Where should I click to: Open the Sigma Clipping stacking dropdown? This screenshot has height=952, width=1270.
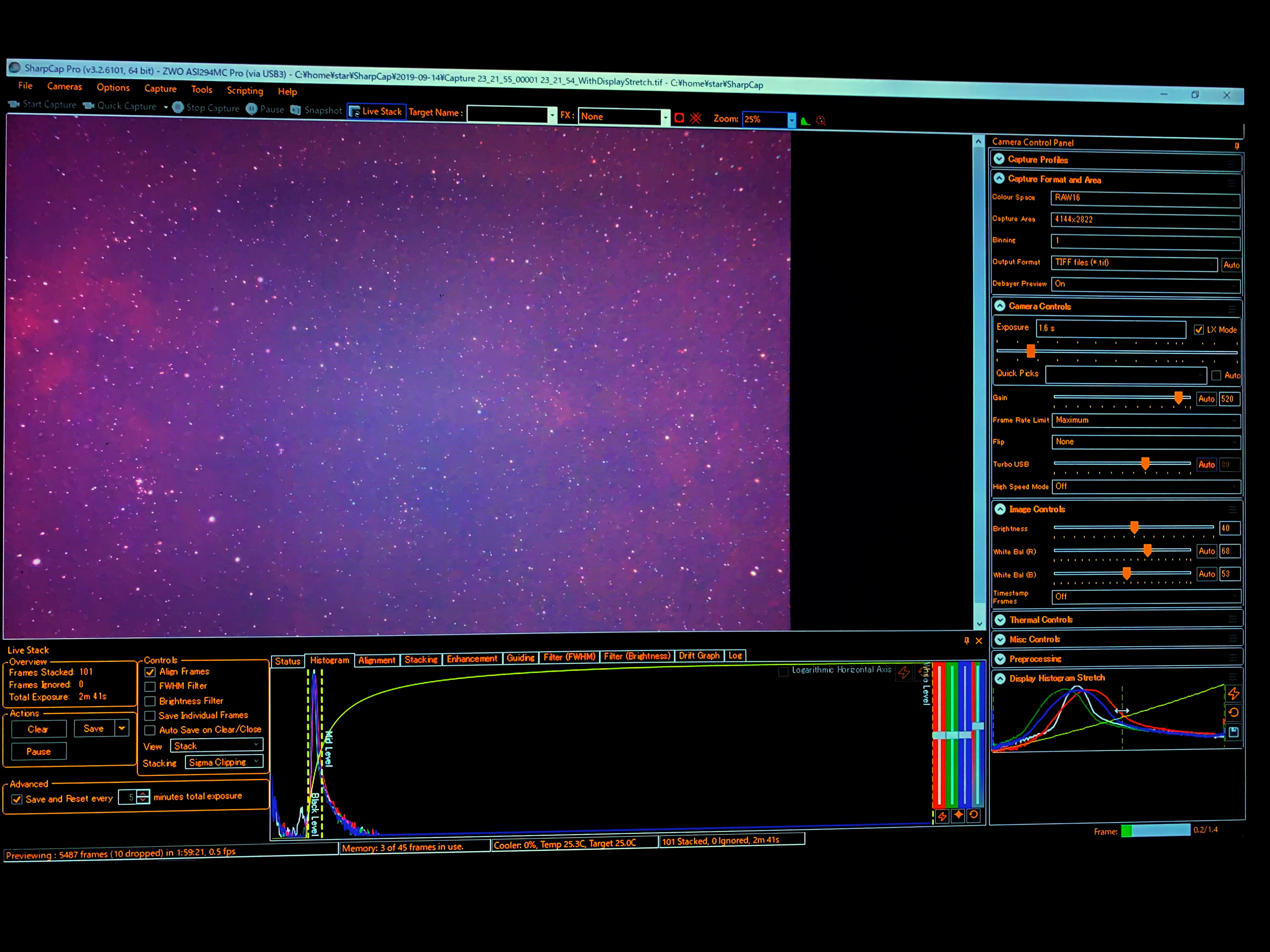224,762
